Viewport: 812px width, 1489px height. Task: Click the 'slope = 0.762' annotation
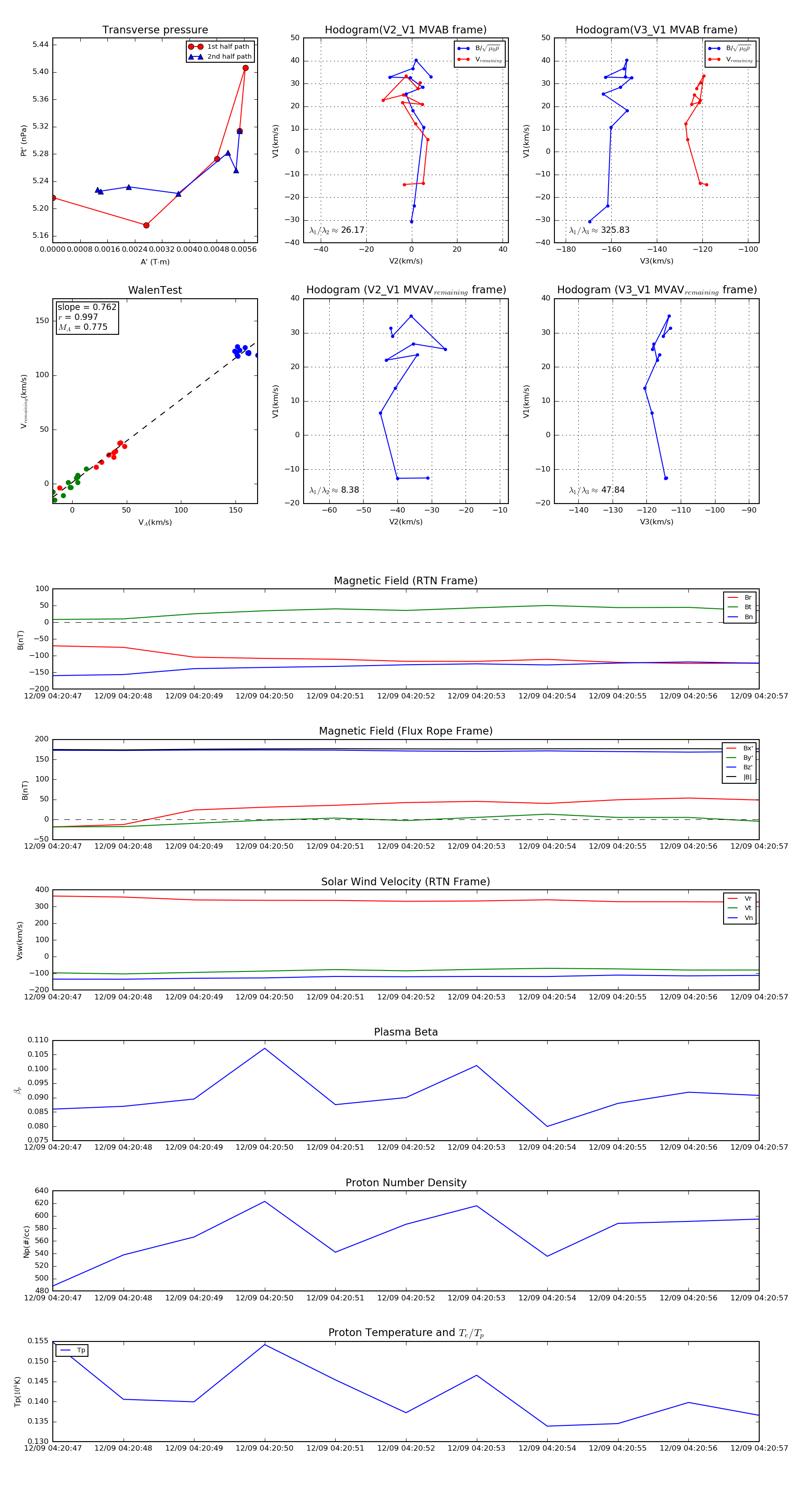click(x=87, y=307)
